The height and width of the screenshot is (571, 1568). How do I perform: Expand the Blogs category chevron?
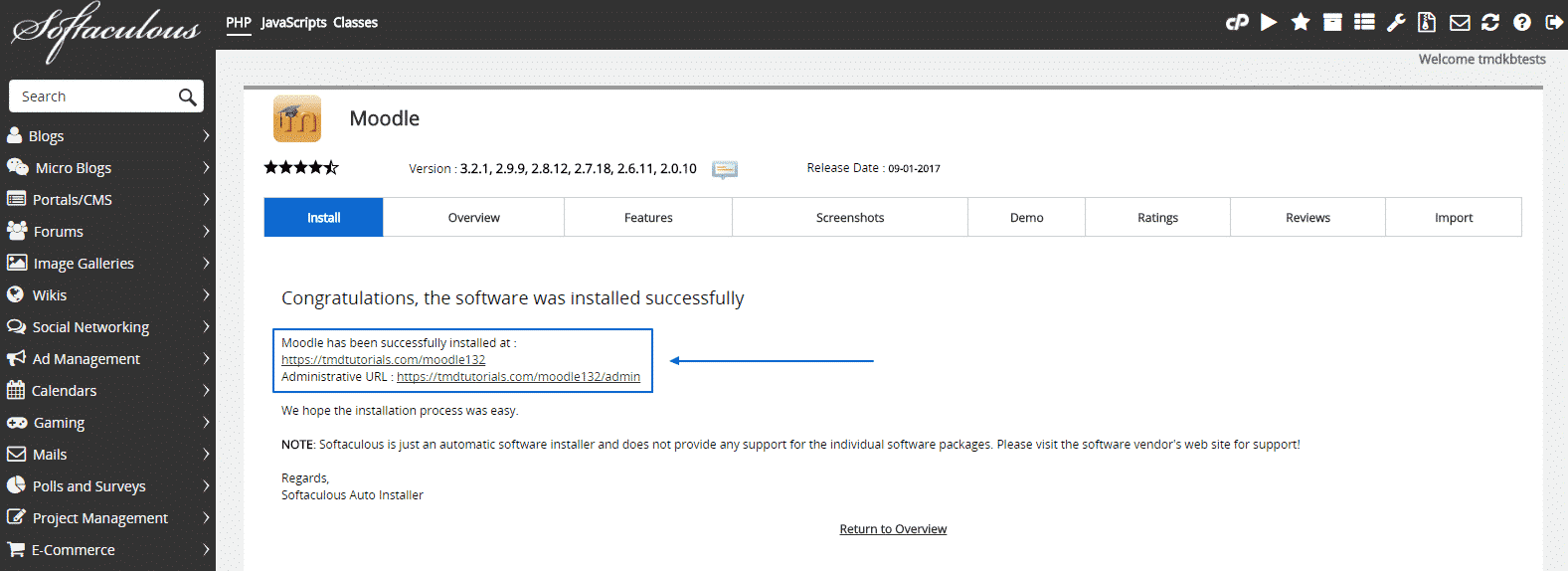pyautogui.click(x=206, y=135)
